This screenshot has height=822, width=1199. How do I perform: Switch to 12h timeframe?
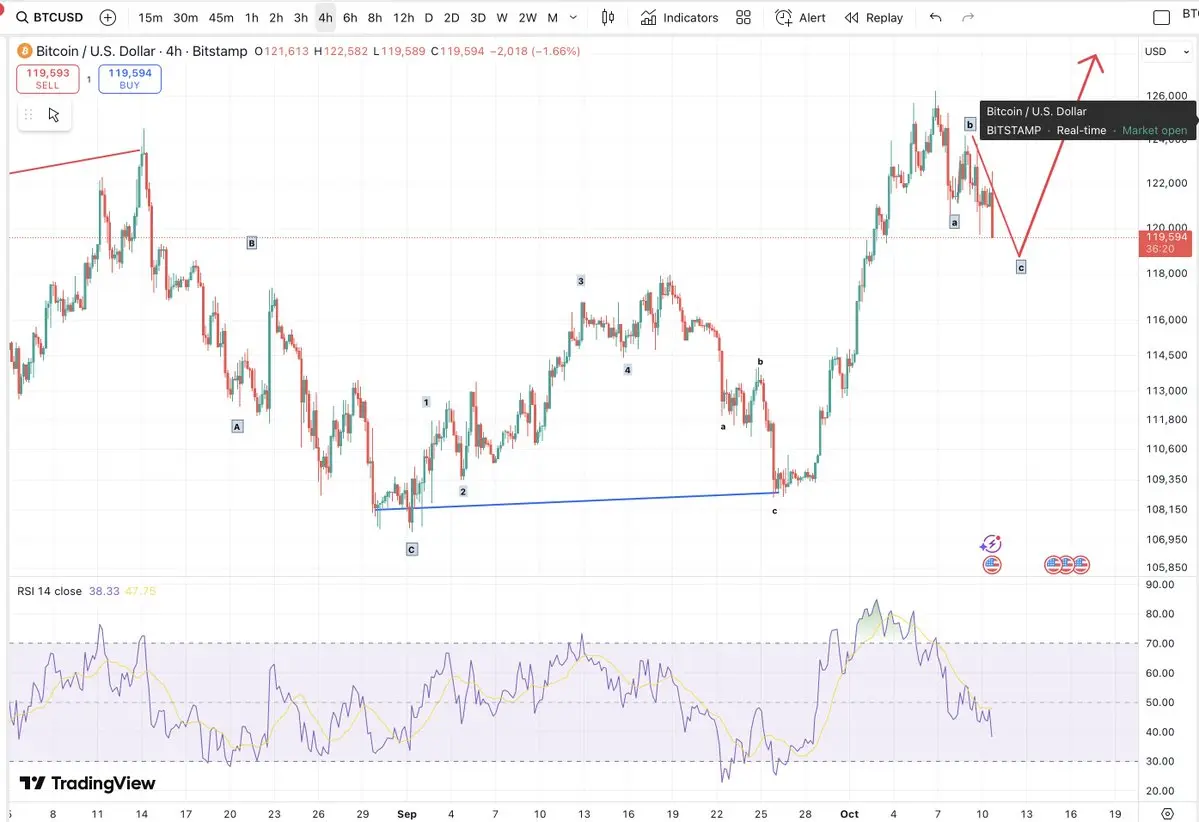(403, 18)
